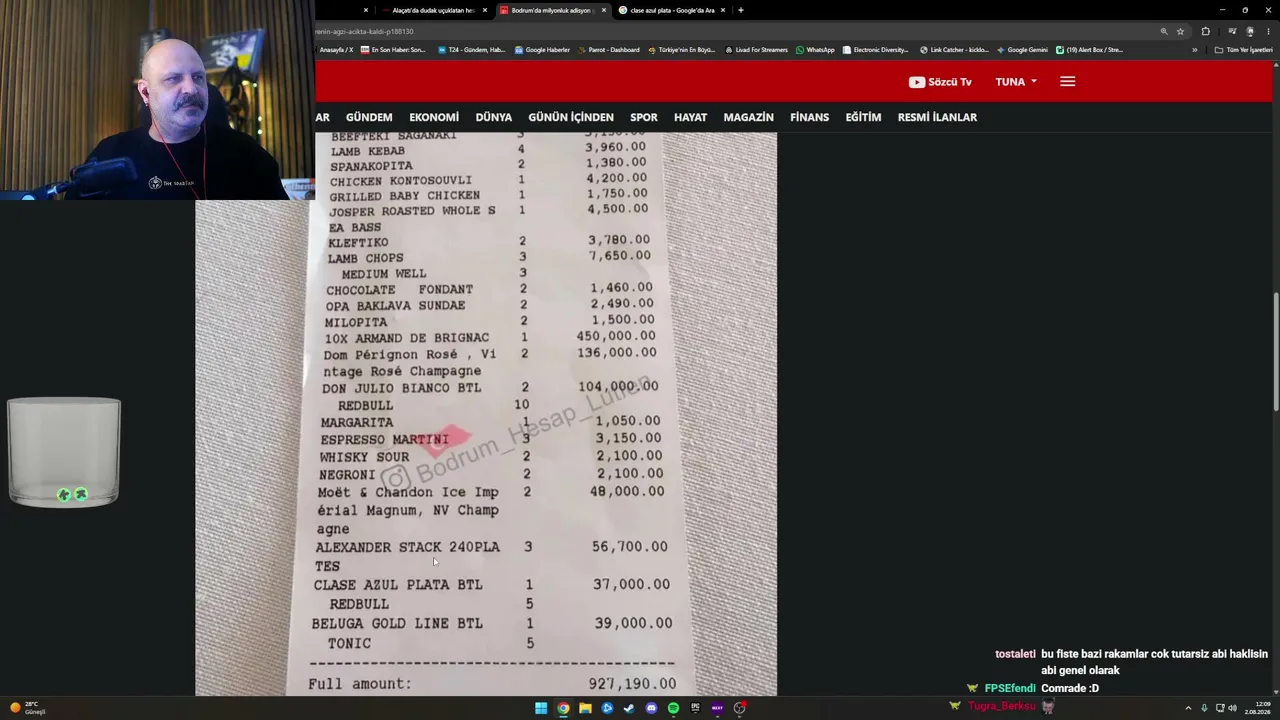Open the SPOR section
The image size is (1280, 720).
pos(644,117)
